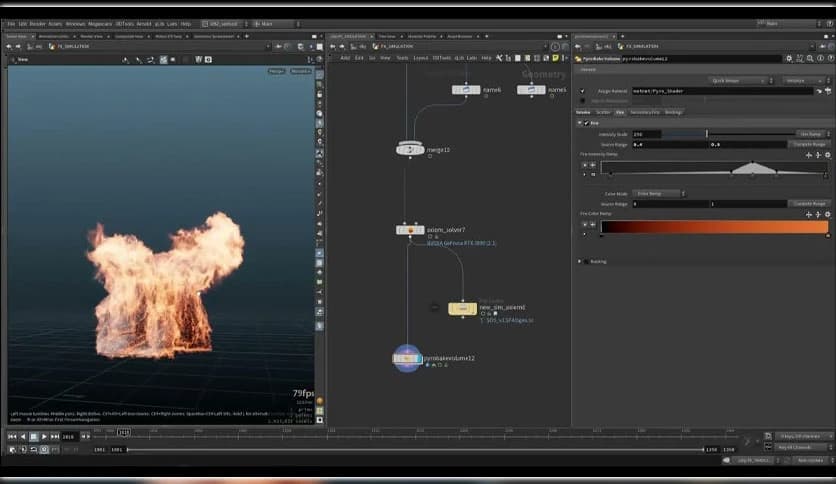Screen dimensions: 836x484
Task: Switch to the Scatter tab
Action: pyautogui.click(x=605, y=112)
